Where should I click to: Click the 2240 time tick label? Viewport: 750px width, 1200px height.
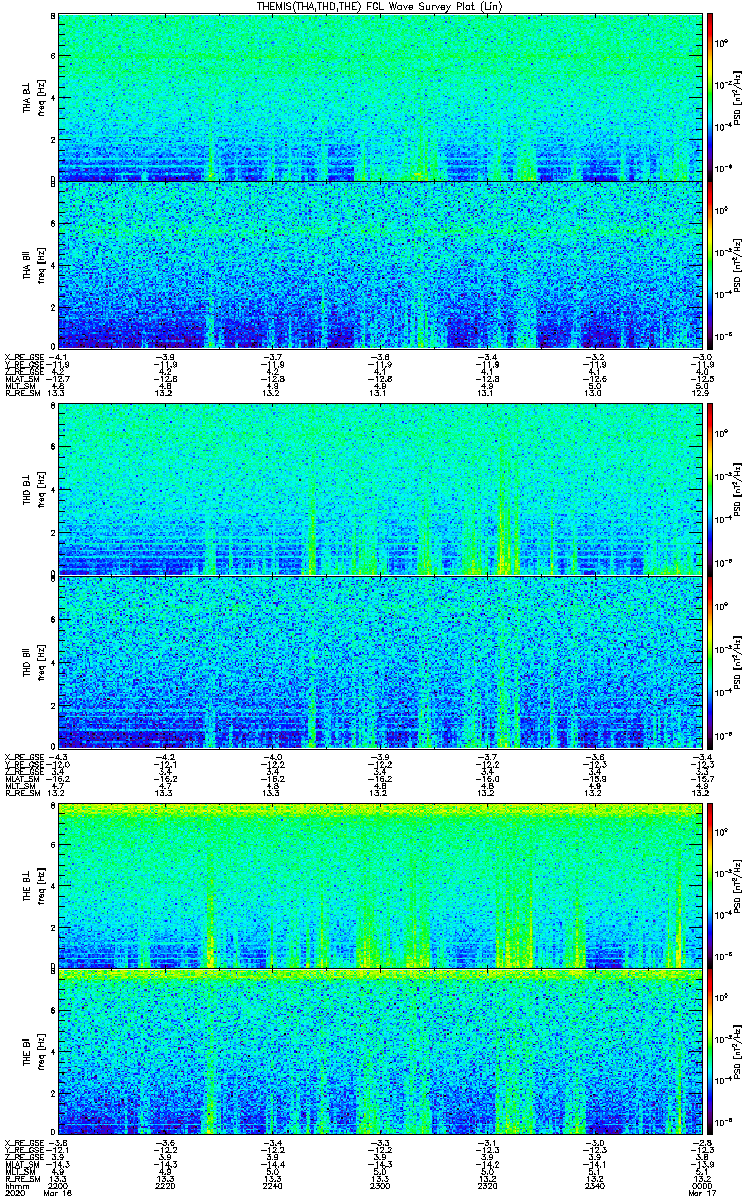click(272, 1186)
